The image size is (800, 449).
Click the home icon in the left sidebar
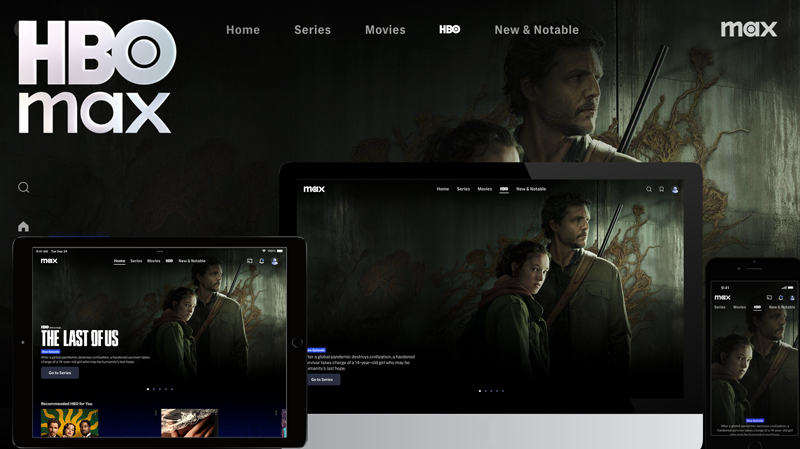[x=24, y=227]
